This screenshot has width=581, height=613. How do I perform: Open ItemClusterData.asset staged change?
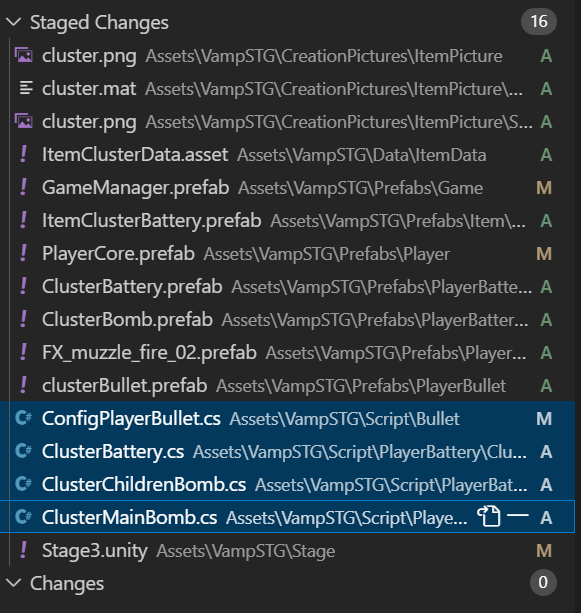click(287, 155)
